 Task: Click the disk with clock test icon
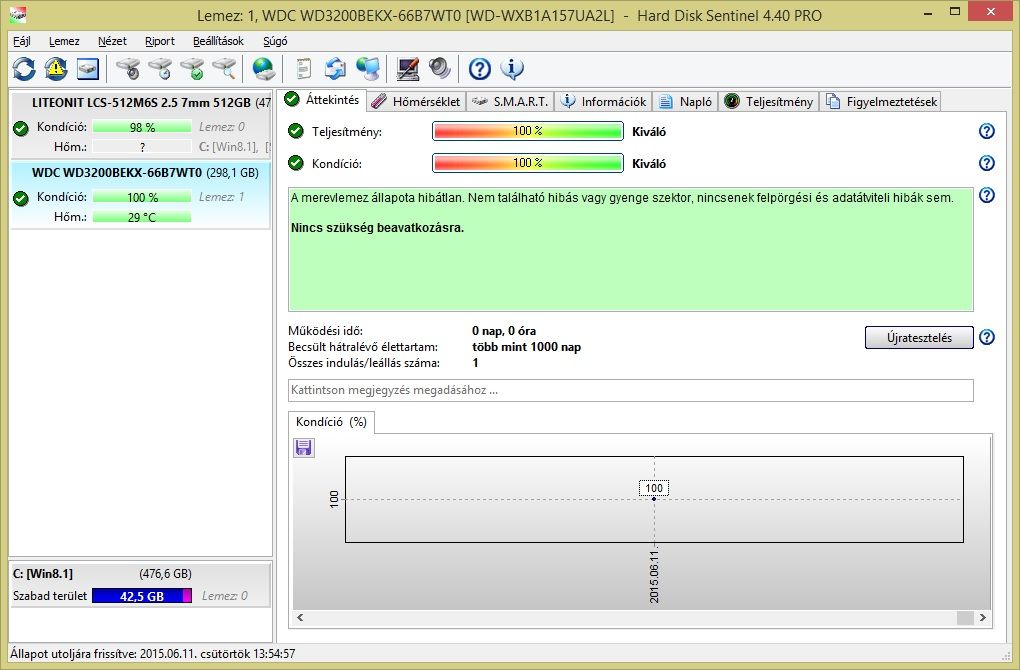tap(159, 68)
